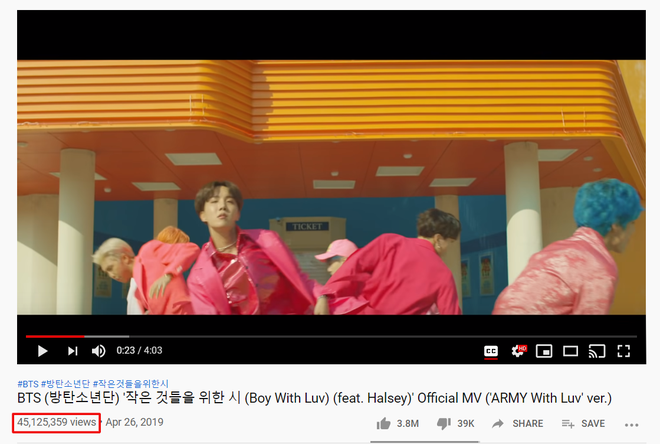Skip to the next video
The width and height of the screenshot is (660, 444).
coord(73,351)
